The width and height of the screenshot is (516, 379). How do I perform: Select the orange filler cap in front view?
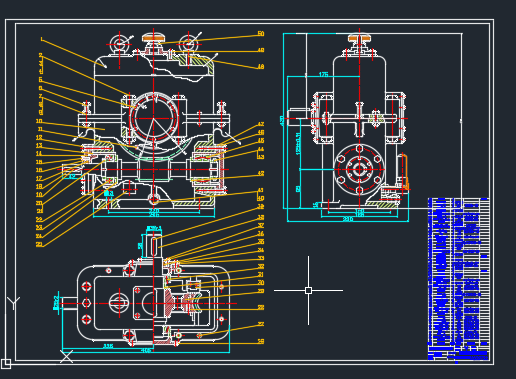pos(153,39)
